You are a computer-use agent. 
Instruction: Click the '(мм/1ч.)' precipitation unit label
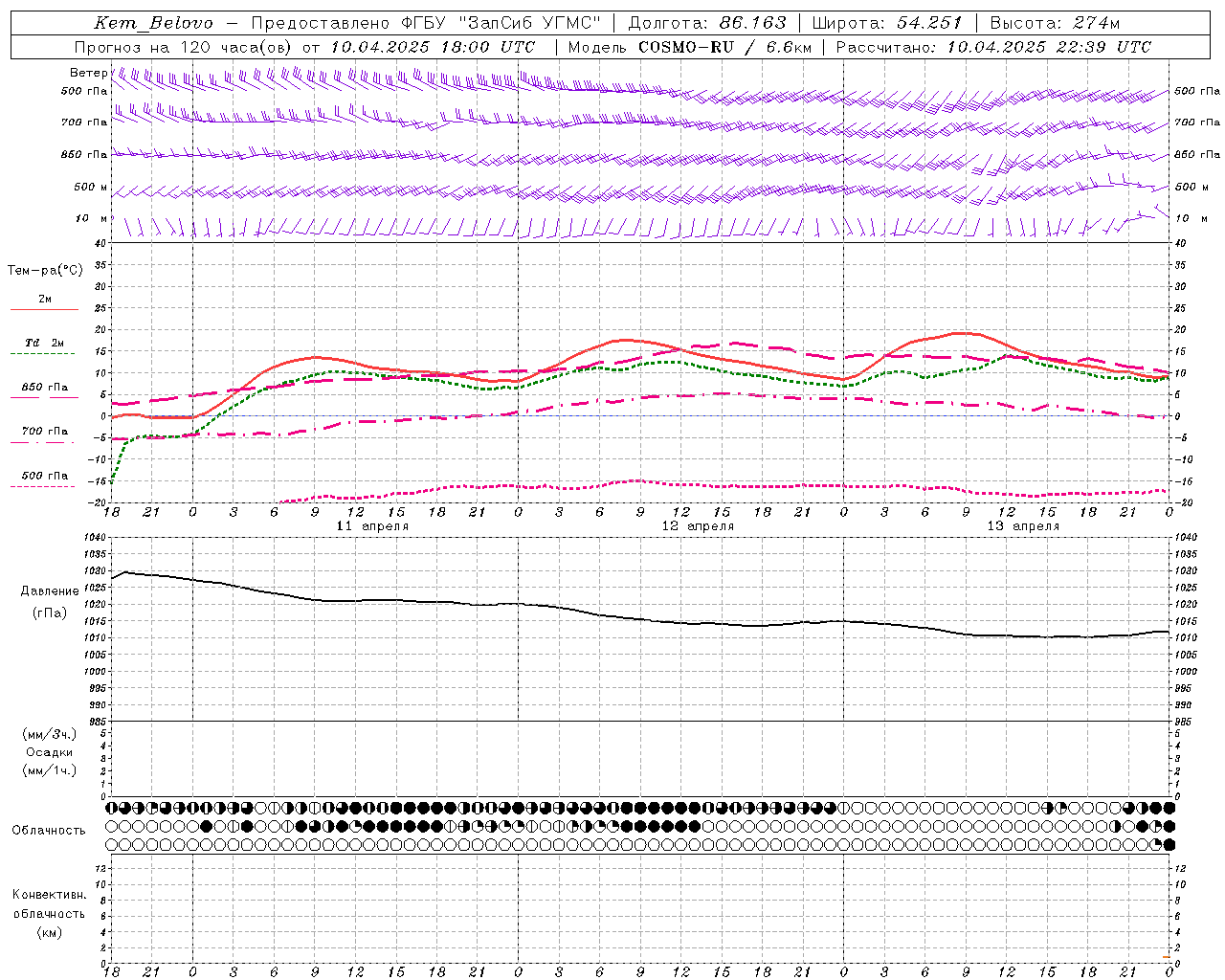(50, 770)
